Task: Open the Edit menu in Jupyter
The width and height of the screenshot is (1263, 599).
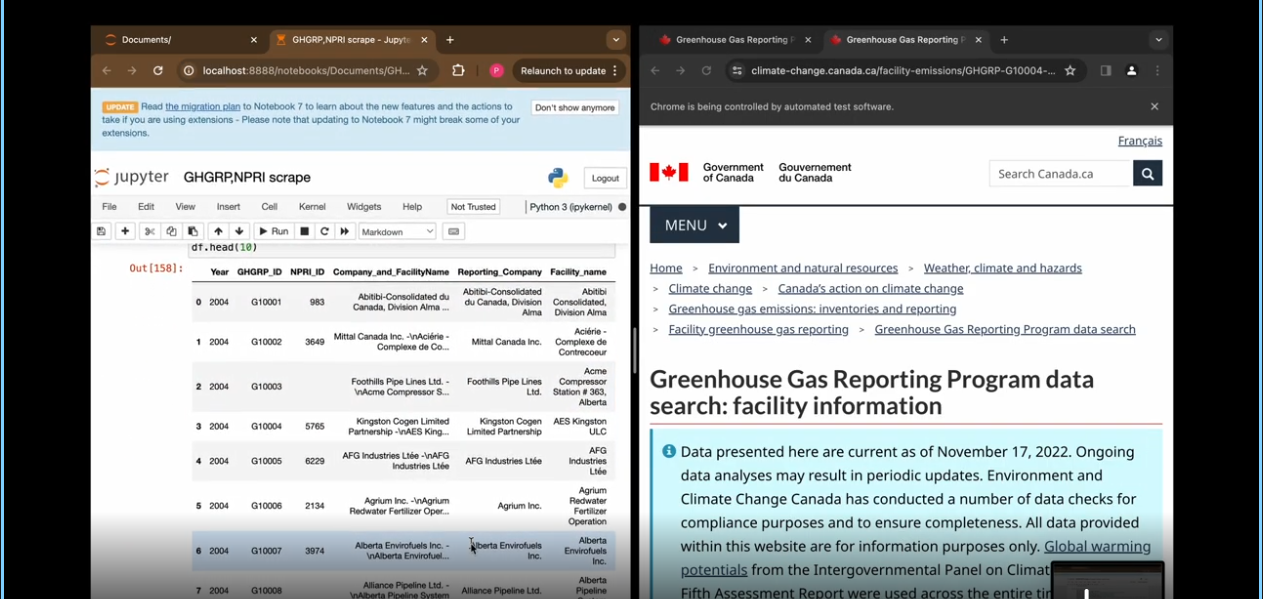Action: coord(146,207)
